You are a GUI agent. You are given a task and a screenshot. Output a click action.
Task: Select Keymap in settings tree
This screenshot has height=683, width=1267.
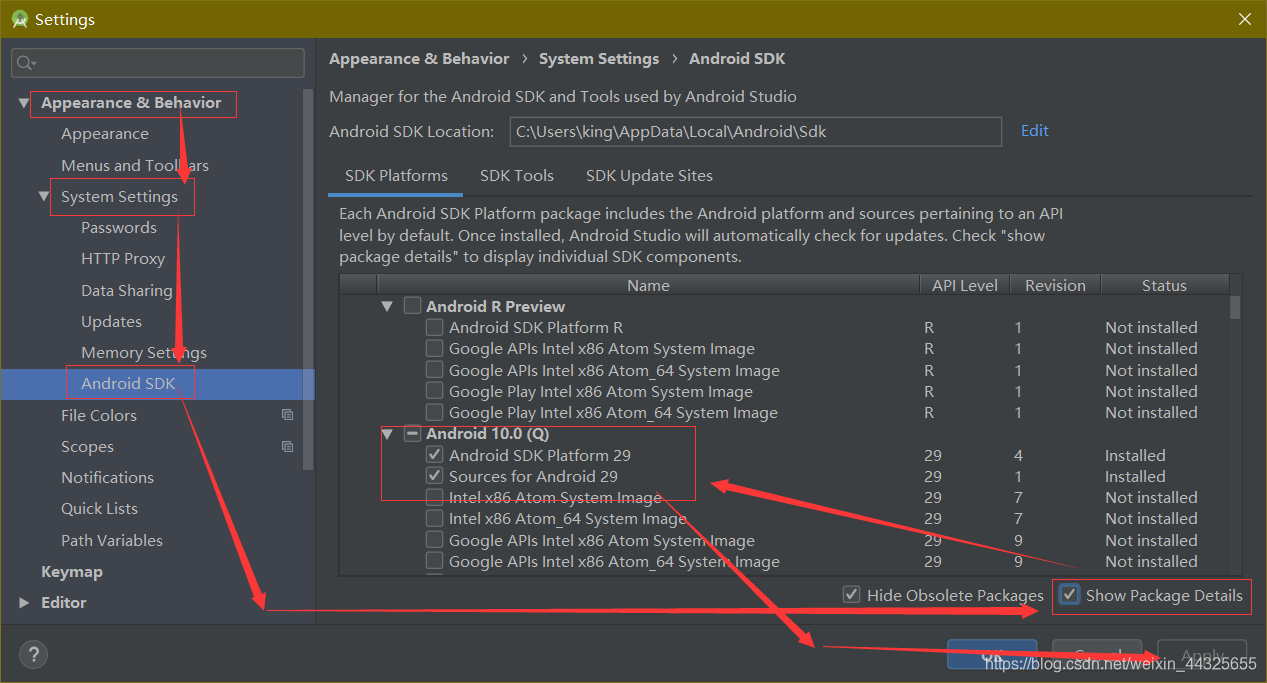pos(72,572)
